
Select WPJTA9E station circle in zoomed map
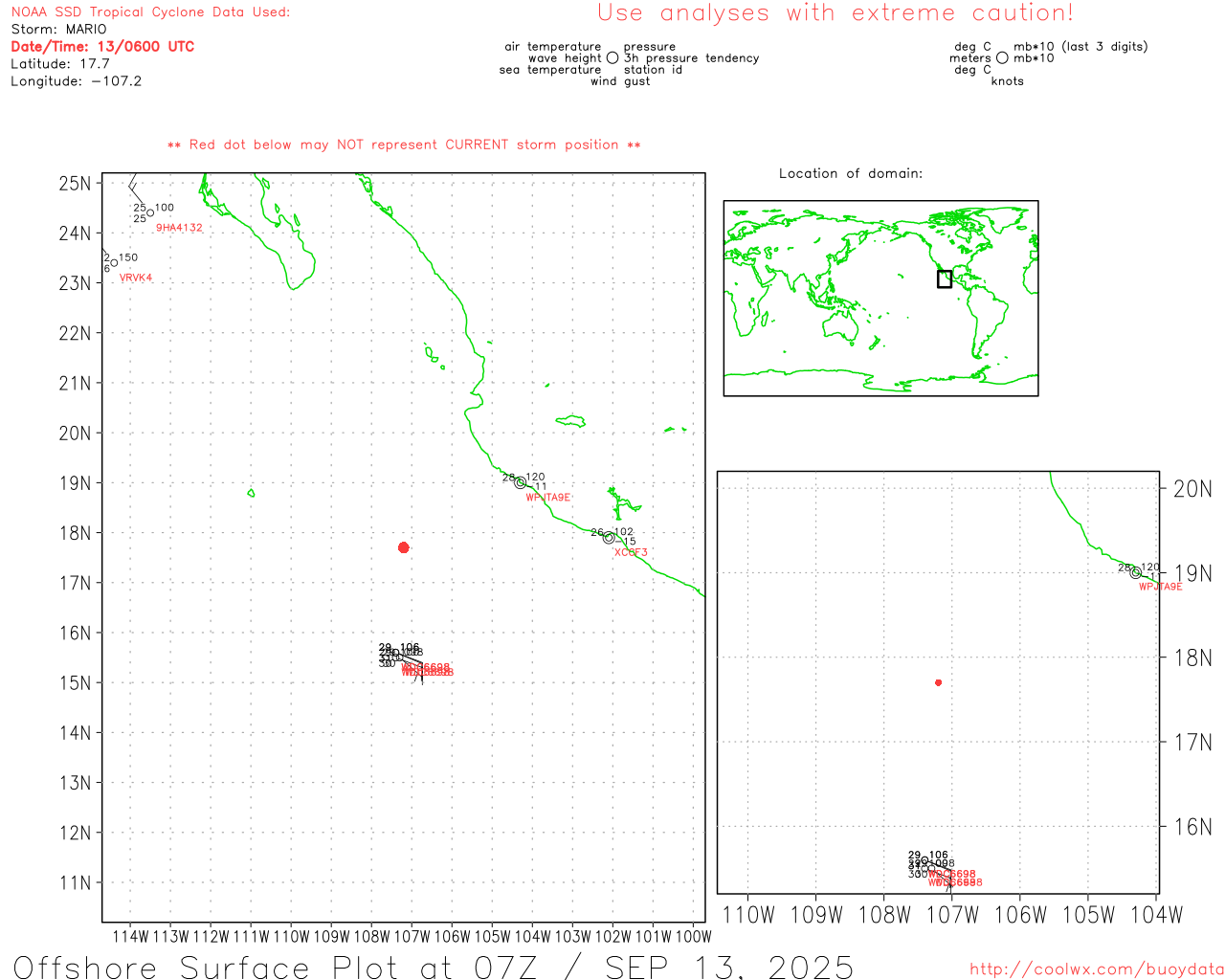pyautogui.click(x=1136, y=573)
